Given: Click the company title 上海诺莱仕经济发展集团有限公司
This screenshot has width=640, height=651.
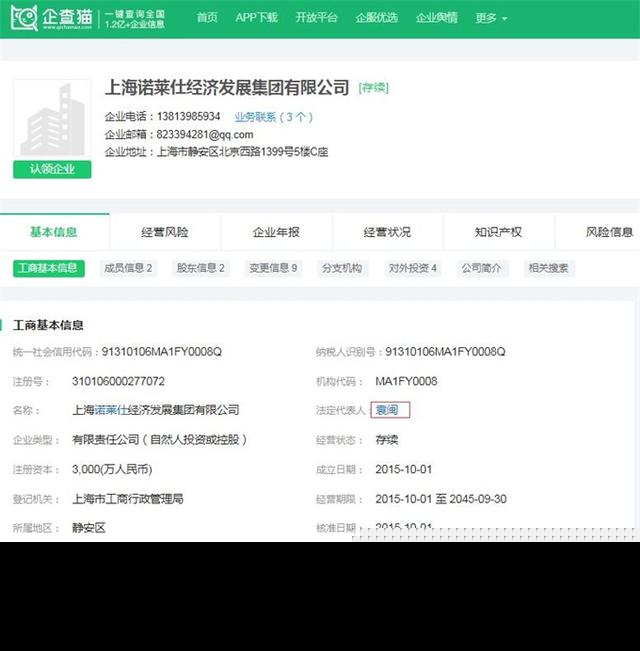Looking at the screenshot, I should point(227,88).
